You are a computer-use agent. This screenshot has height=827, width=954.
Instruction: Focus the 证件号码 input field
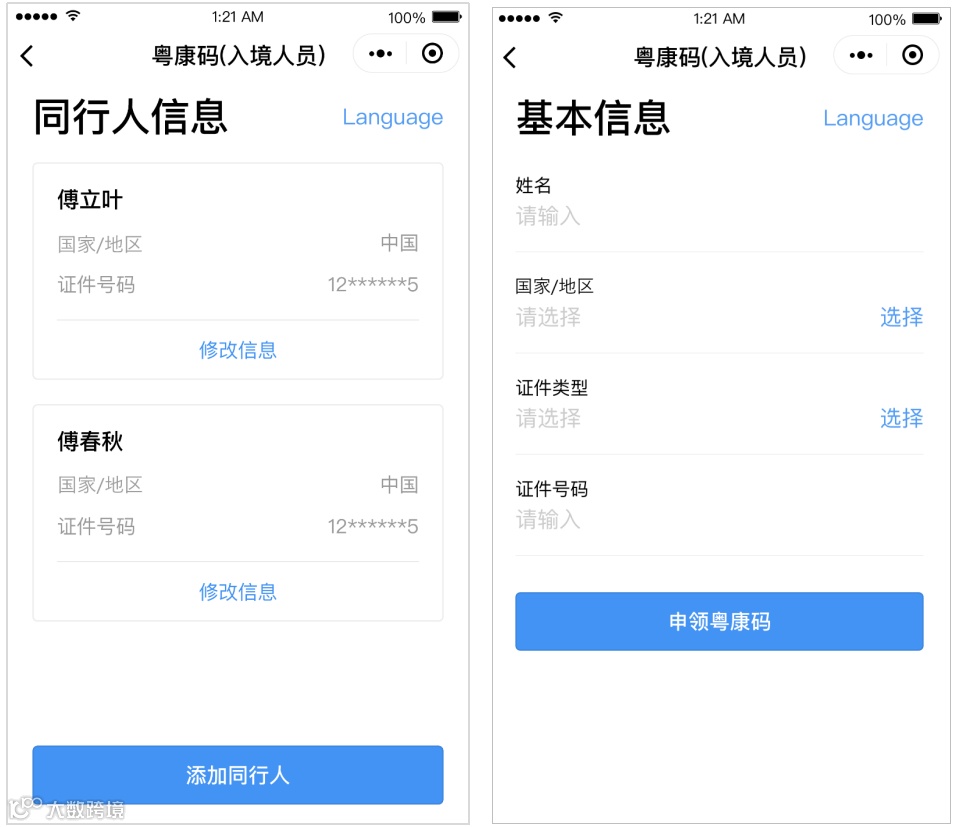coord(719,520)
